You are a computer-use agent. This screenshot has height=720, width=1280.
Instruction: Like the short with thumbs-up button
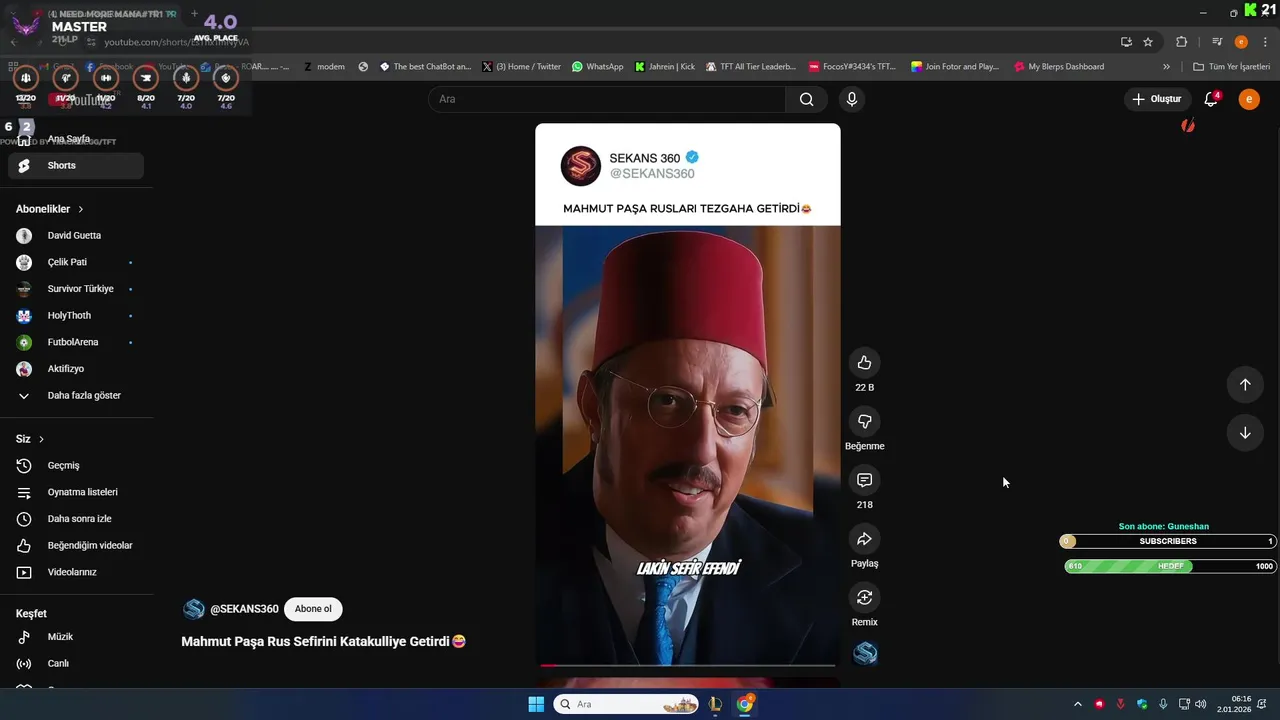[865, 363]
